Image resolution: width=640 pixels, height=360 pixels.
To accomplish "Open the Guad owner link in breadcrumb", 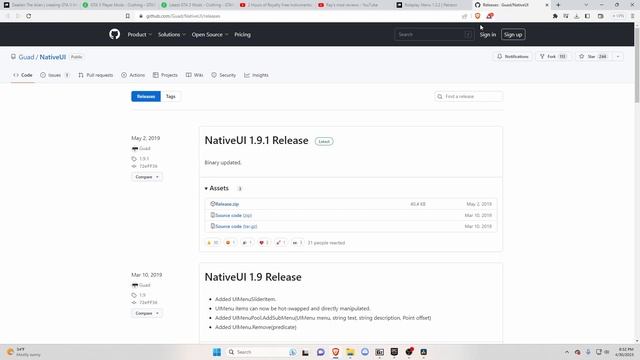I will point(26,57).
